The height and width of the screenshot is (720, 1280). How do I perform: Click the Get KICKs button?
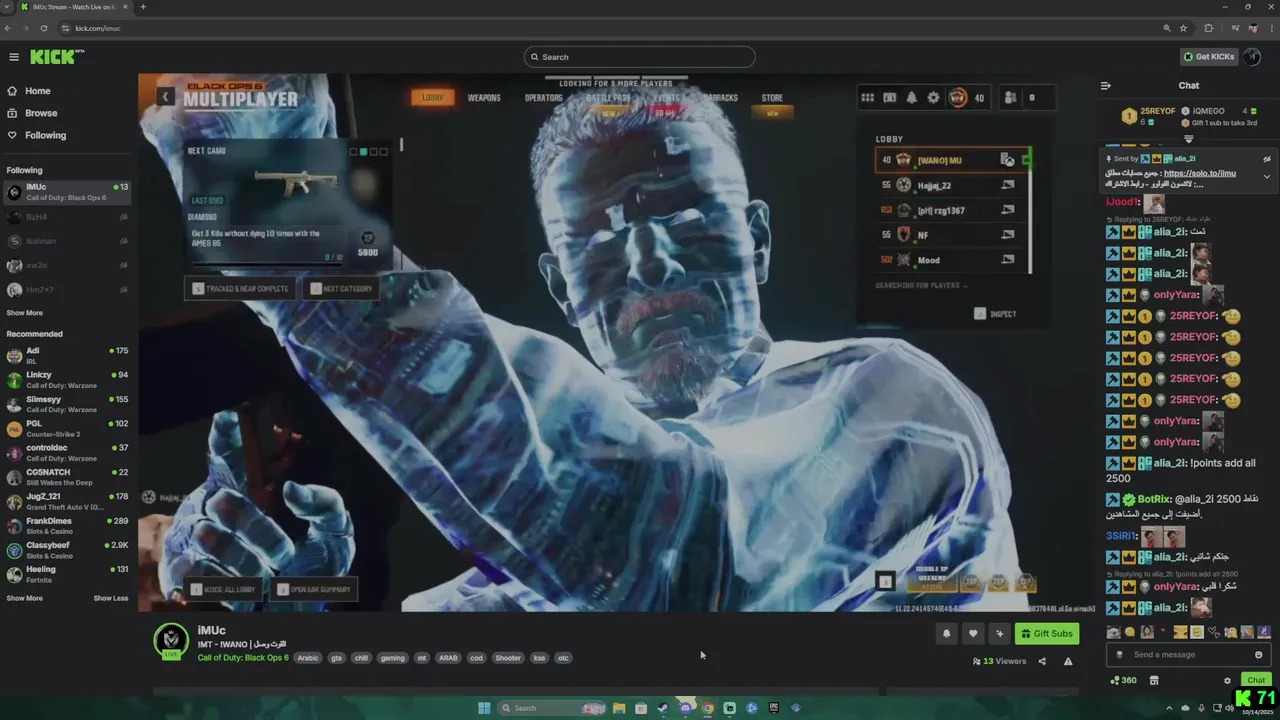(1209, 57)
